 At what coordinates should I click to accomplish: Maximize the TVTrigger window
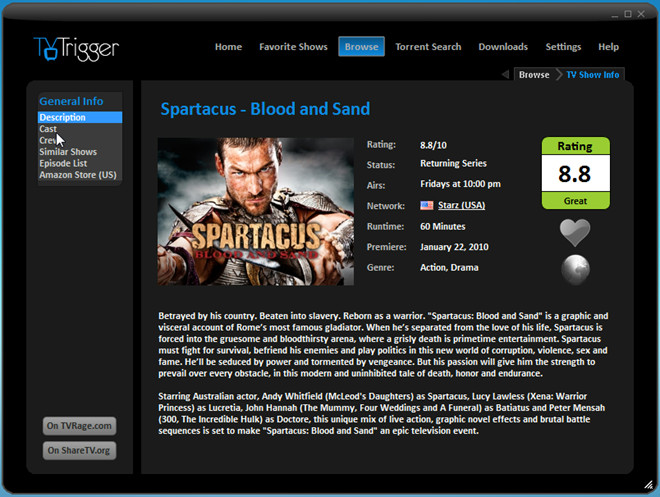click(628, 14)
